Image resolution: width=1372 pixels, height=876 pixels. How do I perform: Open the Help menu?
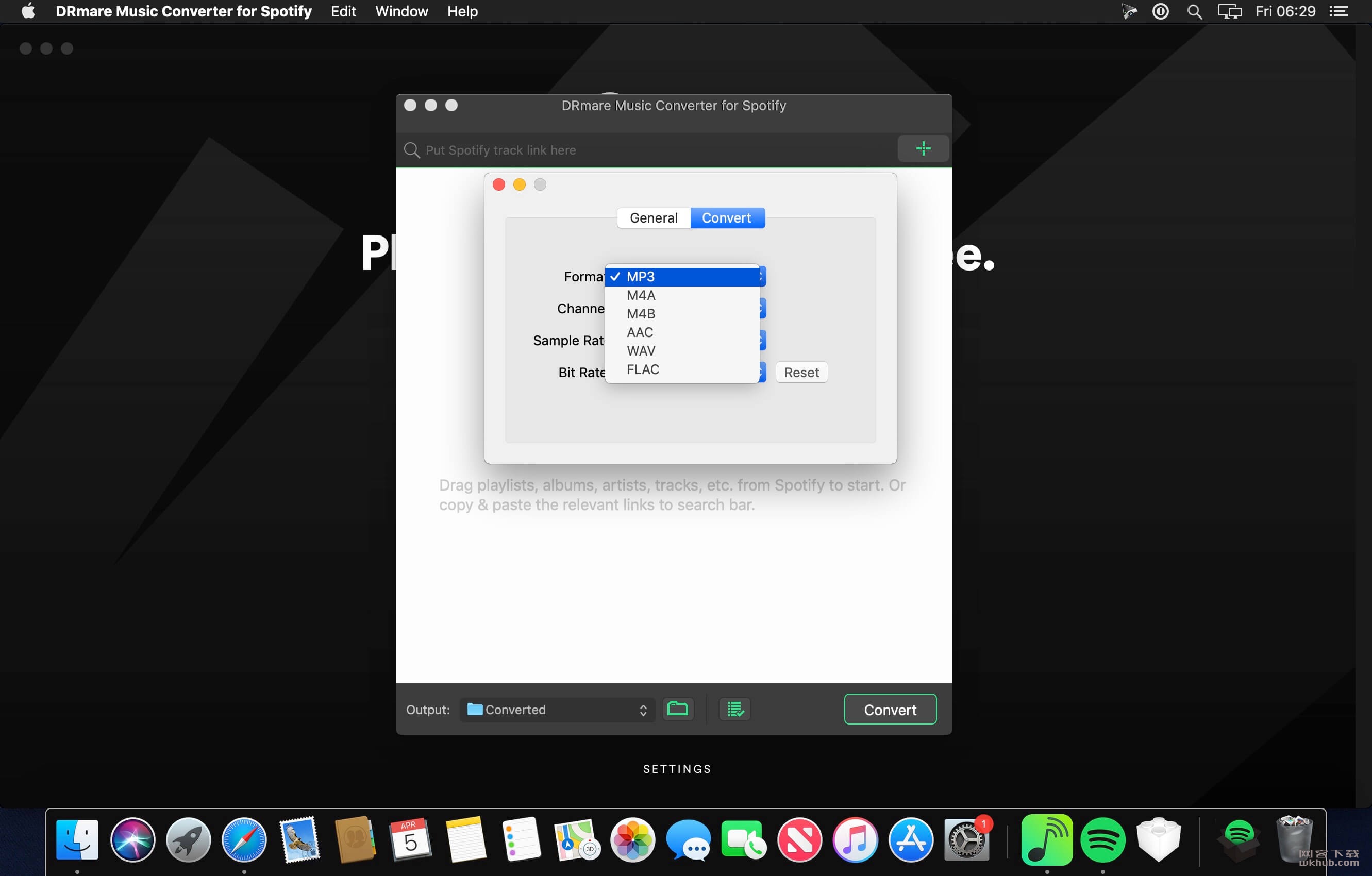(462, 11)
